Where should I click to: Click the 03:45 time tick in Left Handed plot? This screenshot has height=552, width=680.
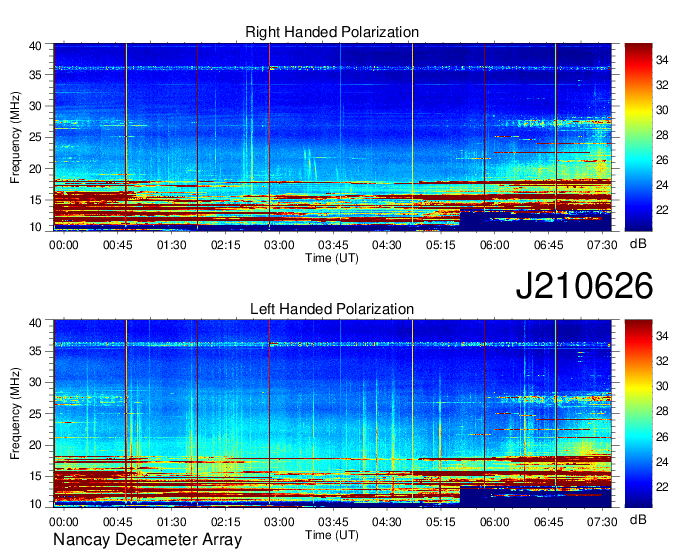tap(333, 522)
